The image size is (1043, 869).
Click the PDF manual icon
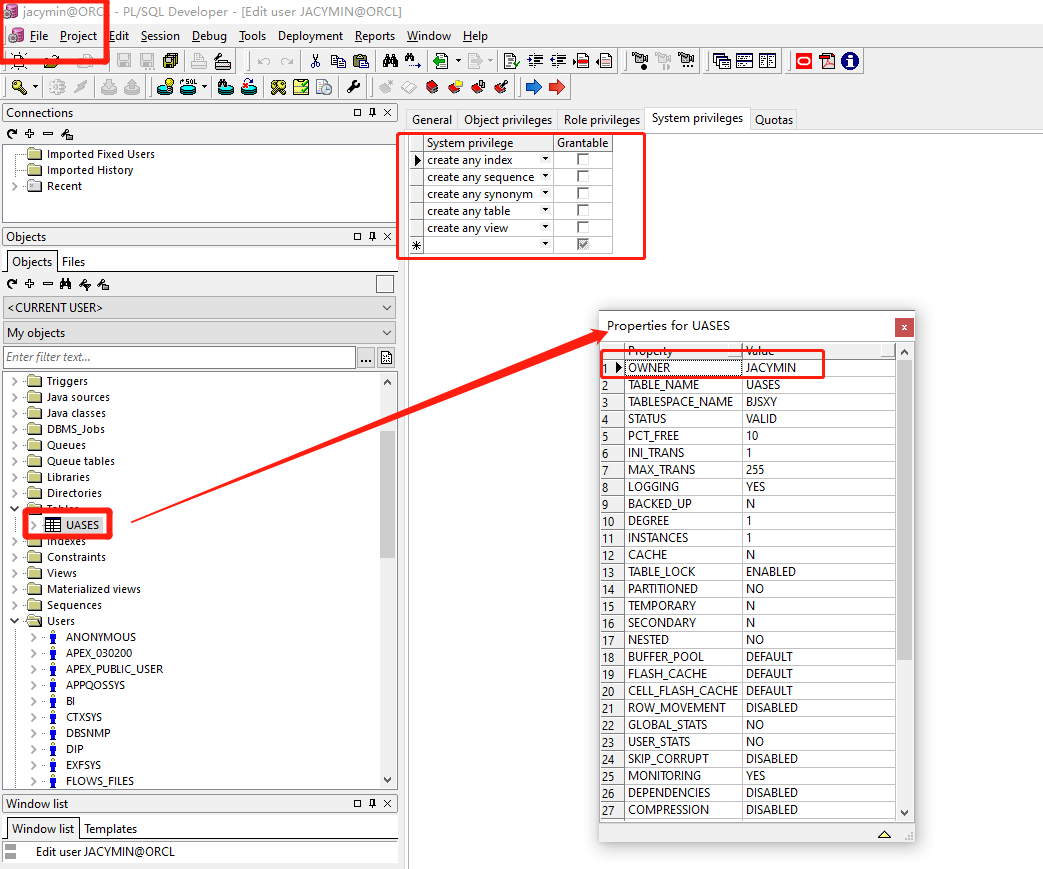pos(827,61)
